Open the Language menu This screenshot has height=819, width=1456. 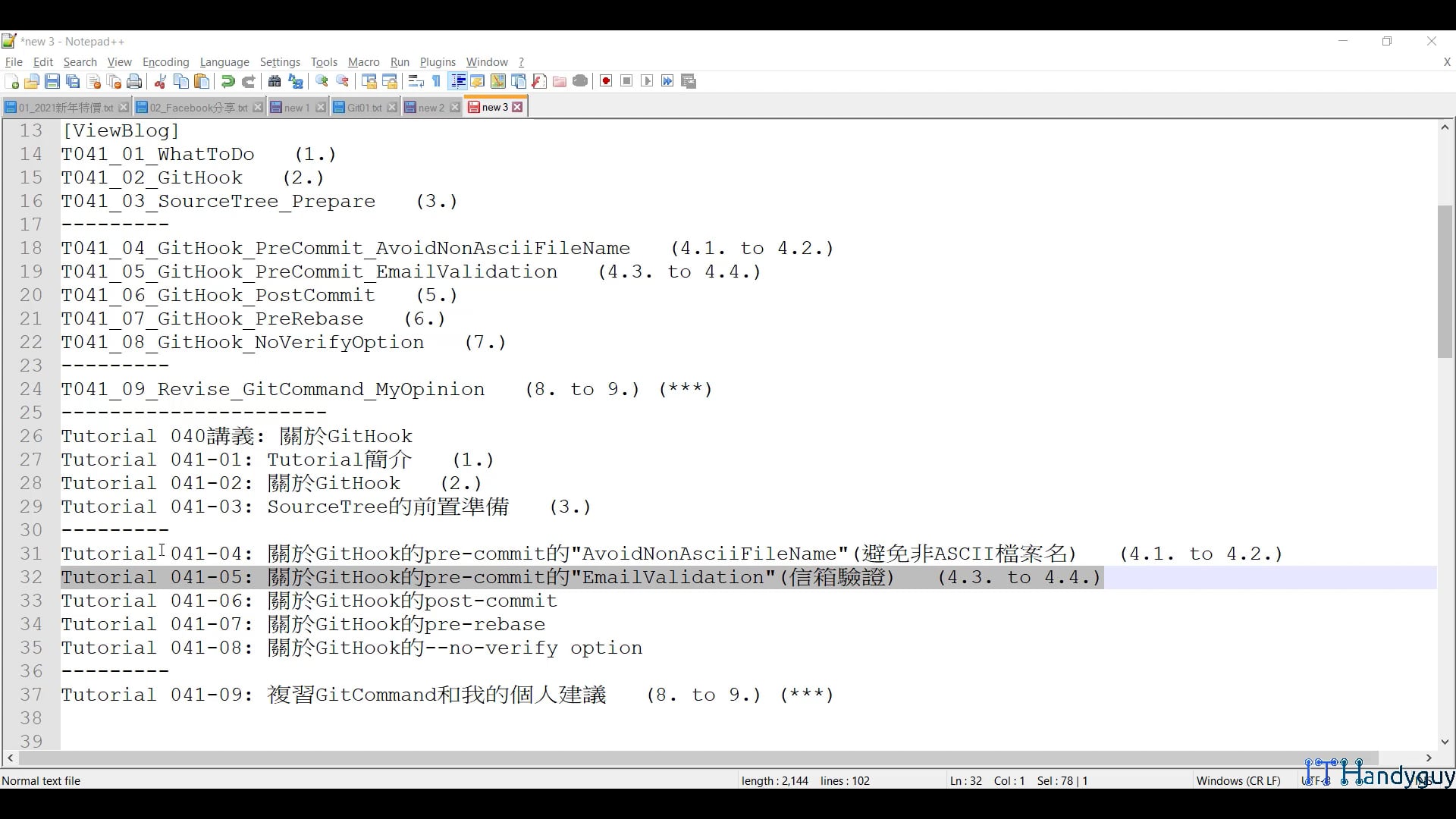point(224,62)
